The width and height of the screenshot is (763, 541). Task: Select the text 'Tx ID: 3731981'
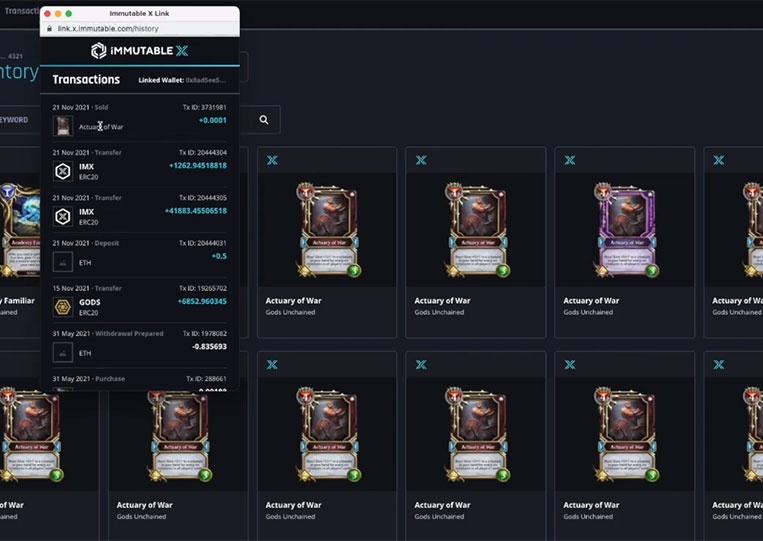click(204, 107)
